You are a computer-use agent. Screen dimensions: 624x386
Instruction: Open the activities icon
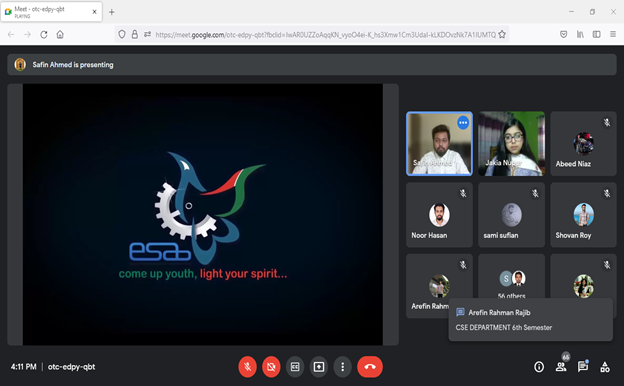point(605,367)
